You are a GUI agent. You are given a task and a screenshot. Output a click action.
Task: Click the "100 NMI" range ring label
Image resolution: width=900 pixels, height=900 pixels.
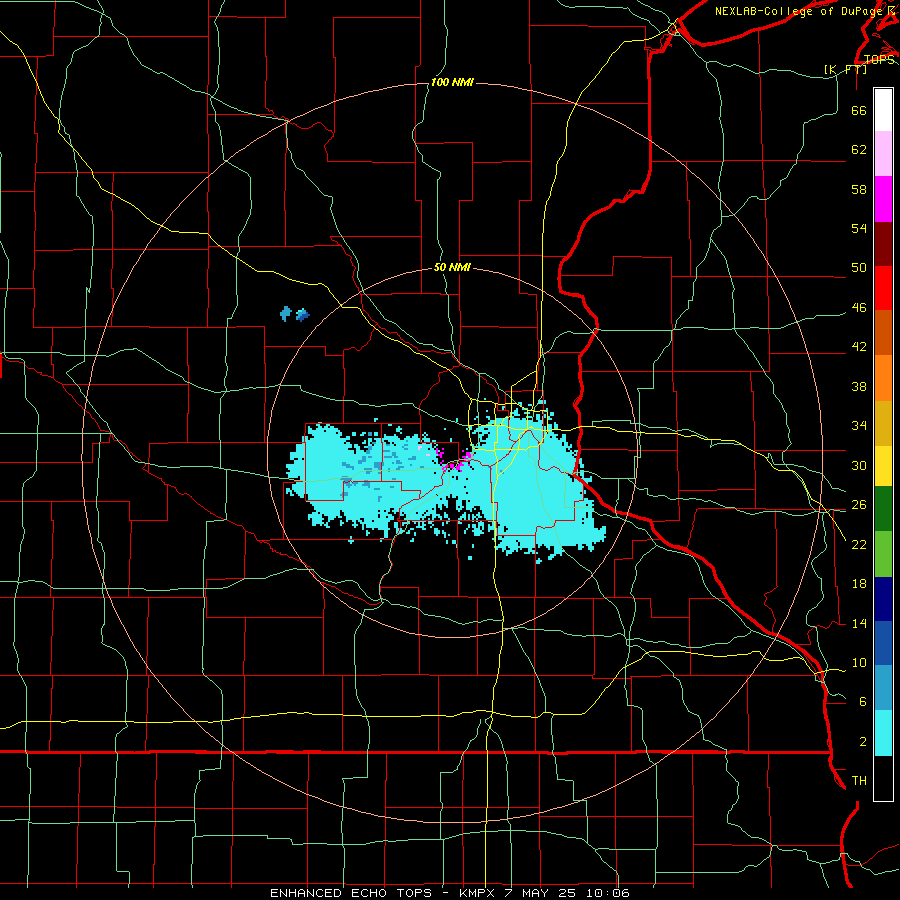452,82
